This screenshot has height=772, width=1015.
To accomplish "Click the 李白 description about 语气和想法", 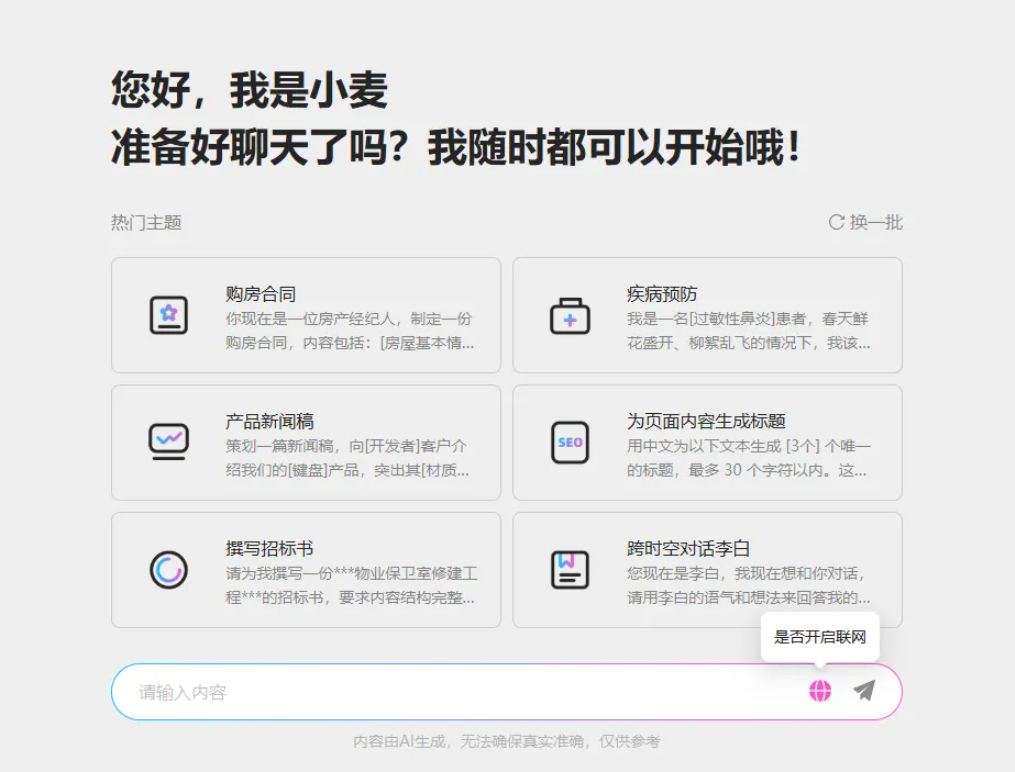I will [748, 586].
